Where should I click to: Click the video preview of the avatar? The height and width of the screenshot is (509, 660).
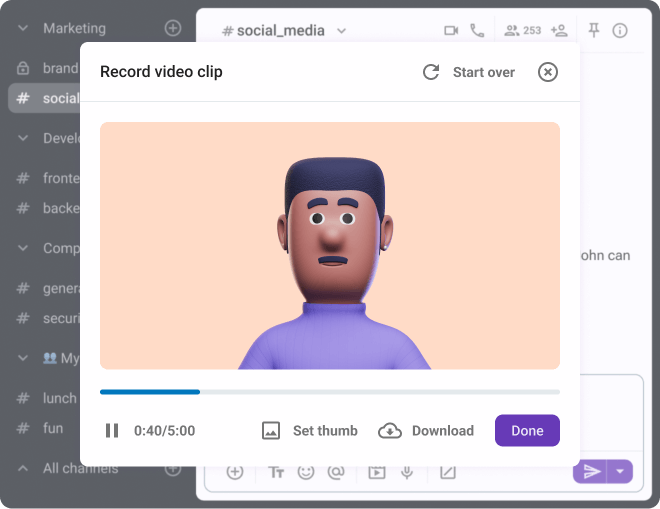click(330, 246)
